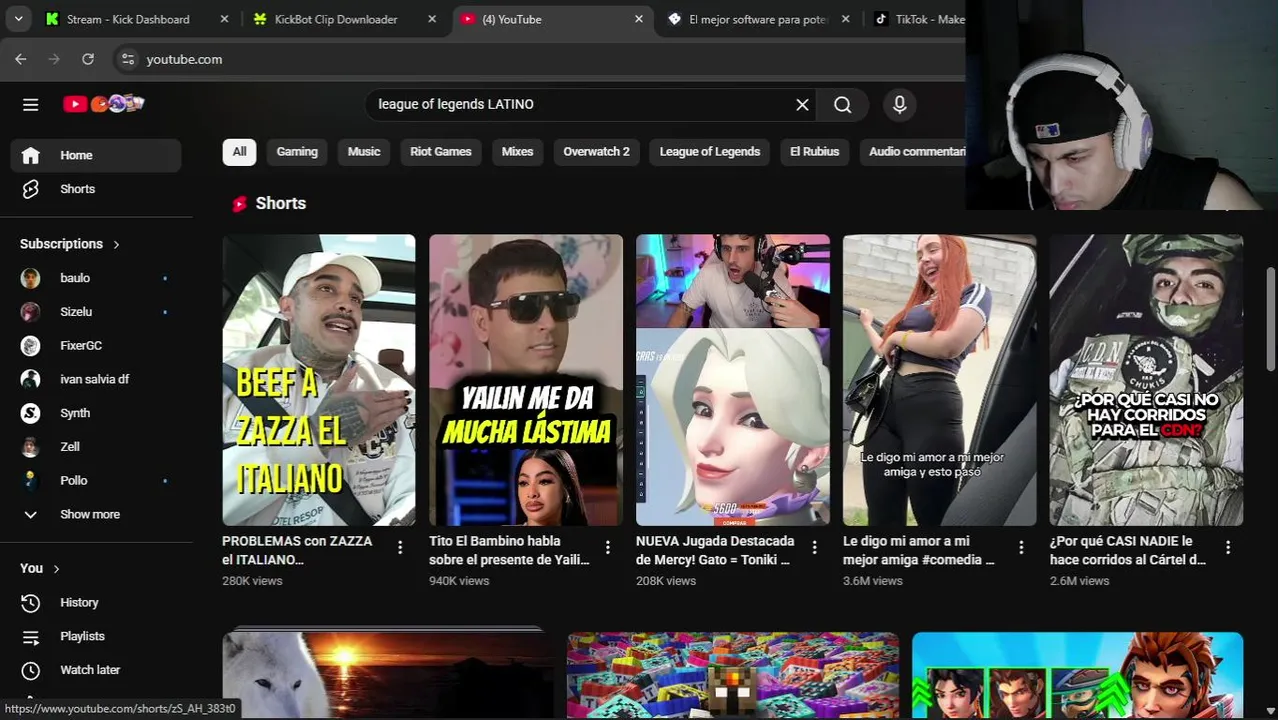Open Zell channel subscription

[x=96, y=447]
